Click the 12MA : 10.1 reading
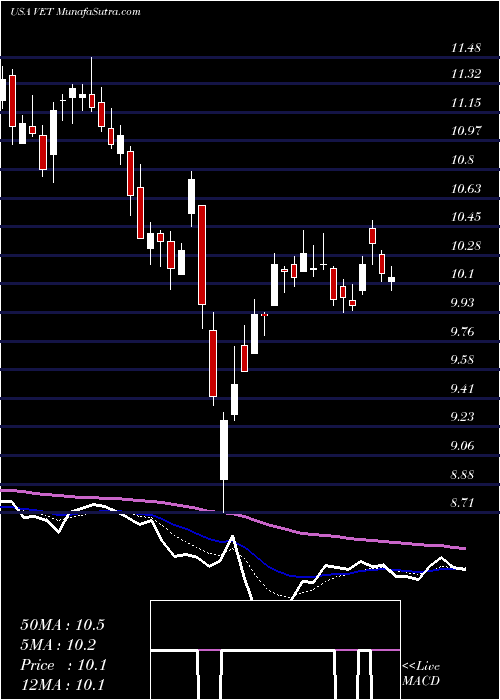This screenshot has width=500, height=700. click(x=63, y=685)
